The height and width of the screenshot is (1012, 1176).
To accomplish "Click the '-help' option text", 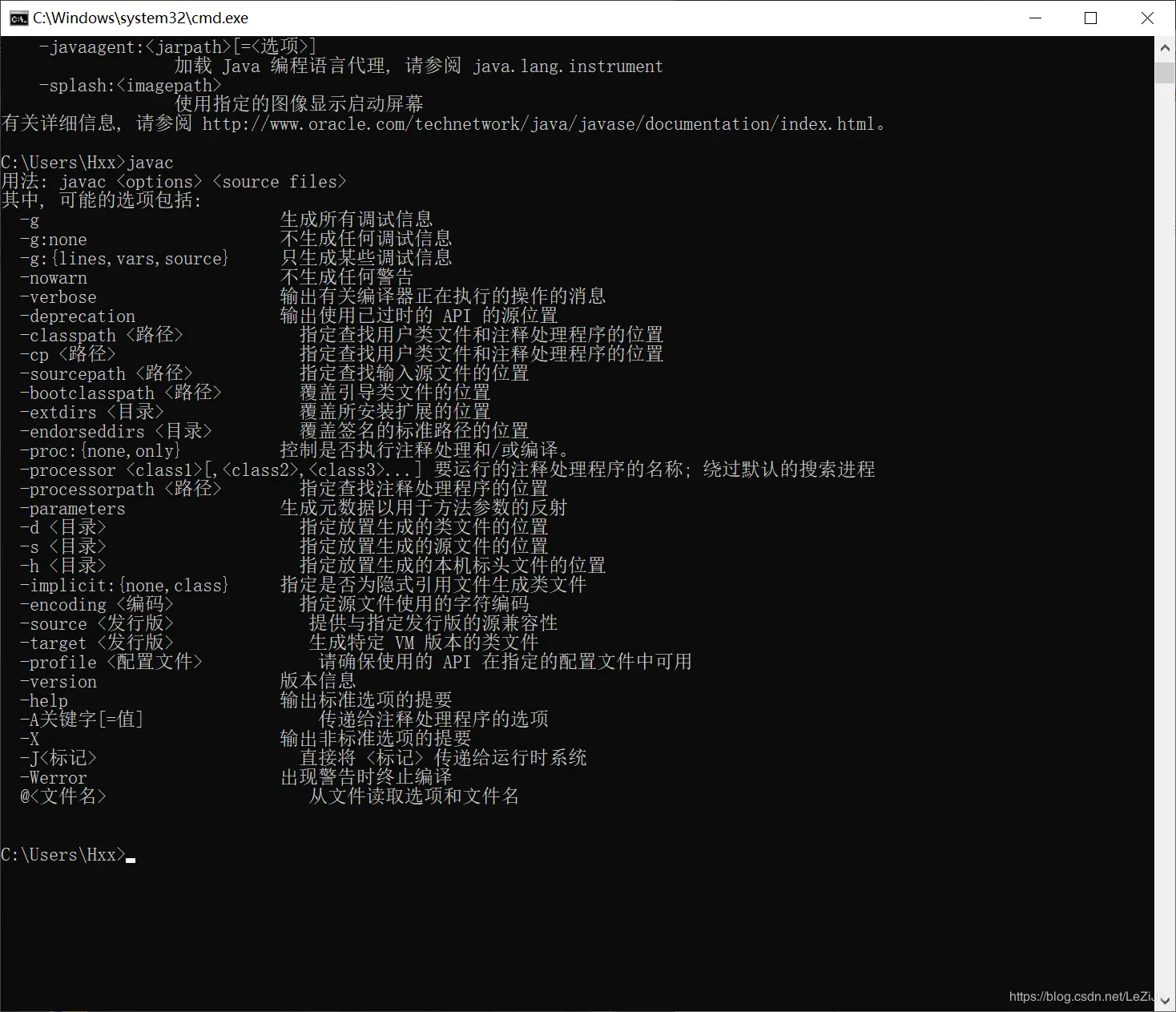I will (44, 701).
